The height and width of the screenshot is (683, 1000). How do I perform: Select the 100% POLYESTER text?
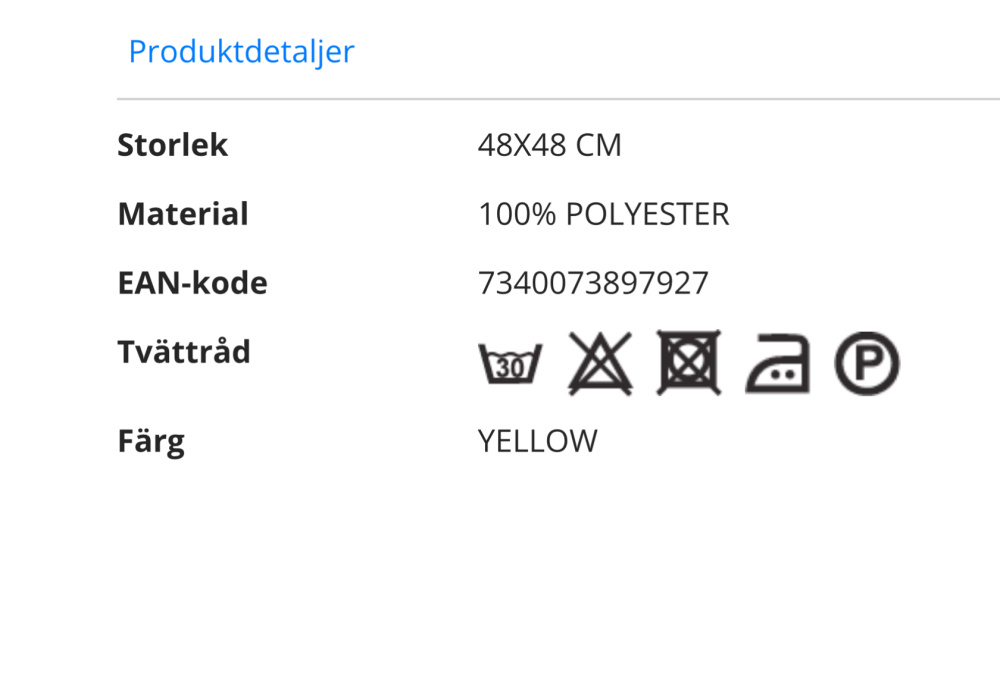coord(603,214)
